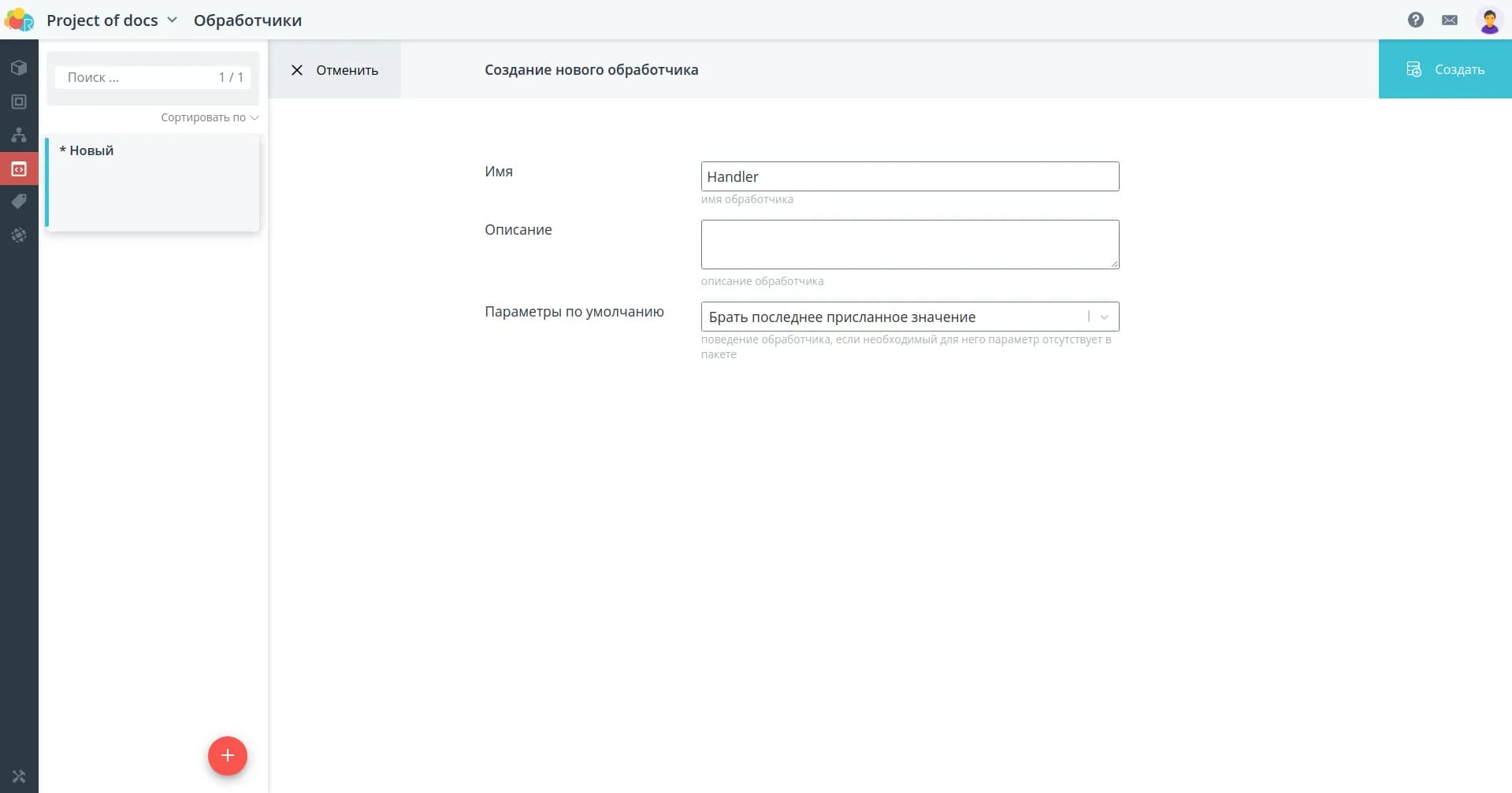Select the '* Новый' handler list item

[153, 182]
